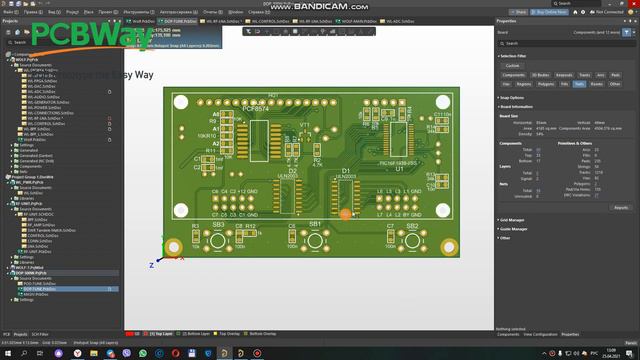The height and width of the screenshot is (360, 640).
Task: Click the second icon in the active bar
Action: [258, 31]
